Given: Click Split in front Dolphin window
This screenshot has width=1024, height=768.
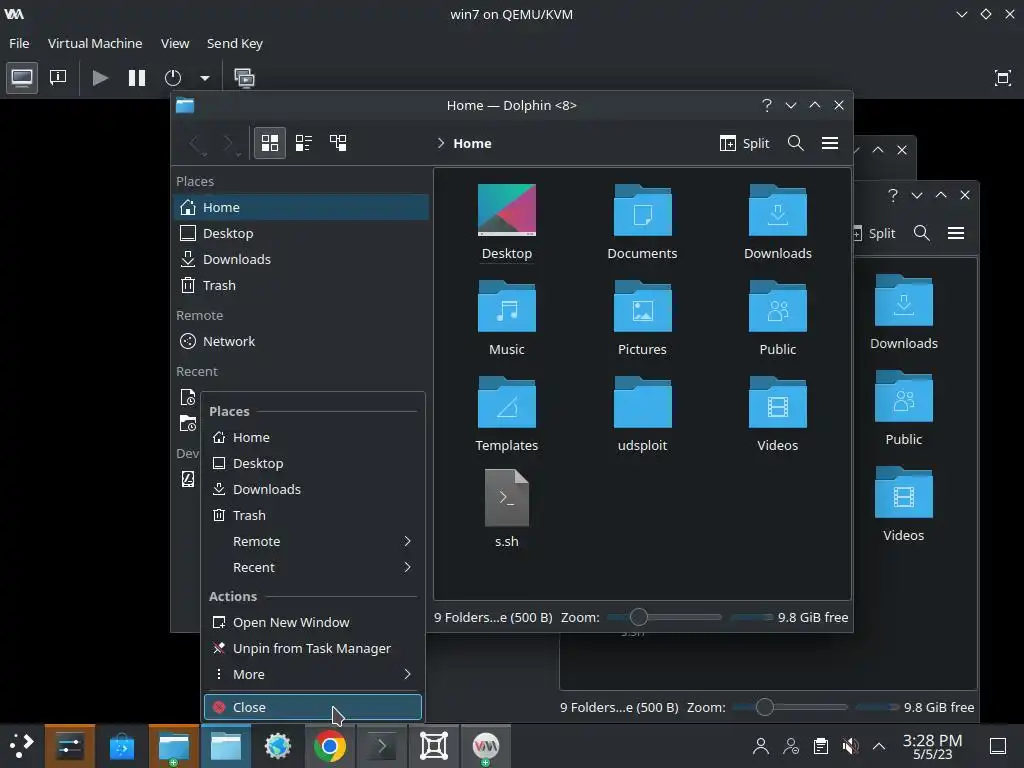Looking at the screenshot, I should (x=744, y=143).
